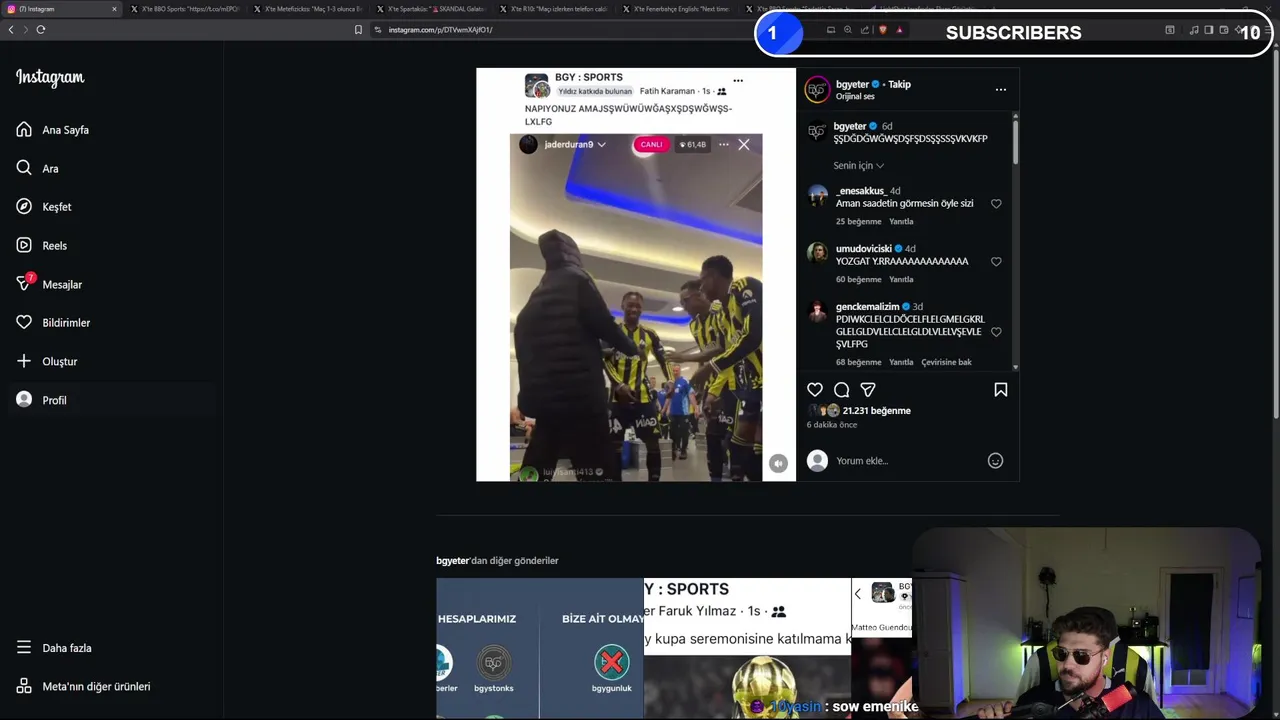The image size is (1280, 720).
Task: Switch to X'te R10 tab
Action: (x=554, y=9)
